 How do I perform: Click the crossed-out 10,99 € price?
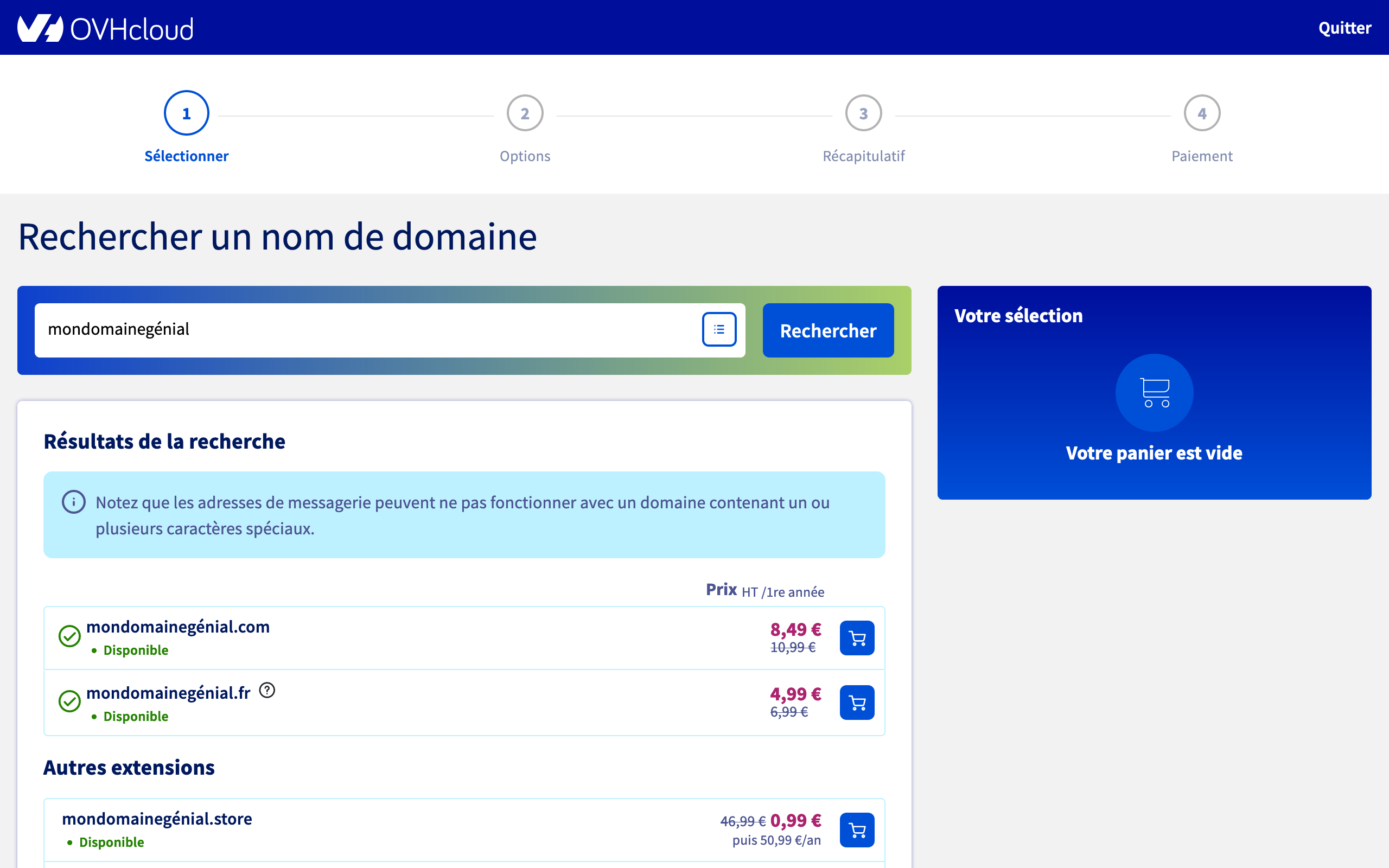pos(793,648)
